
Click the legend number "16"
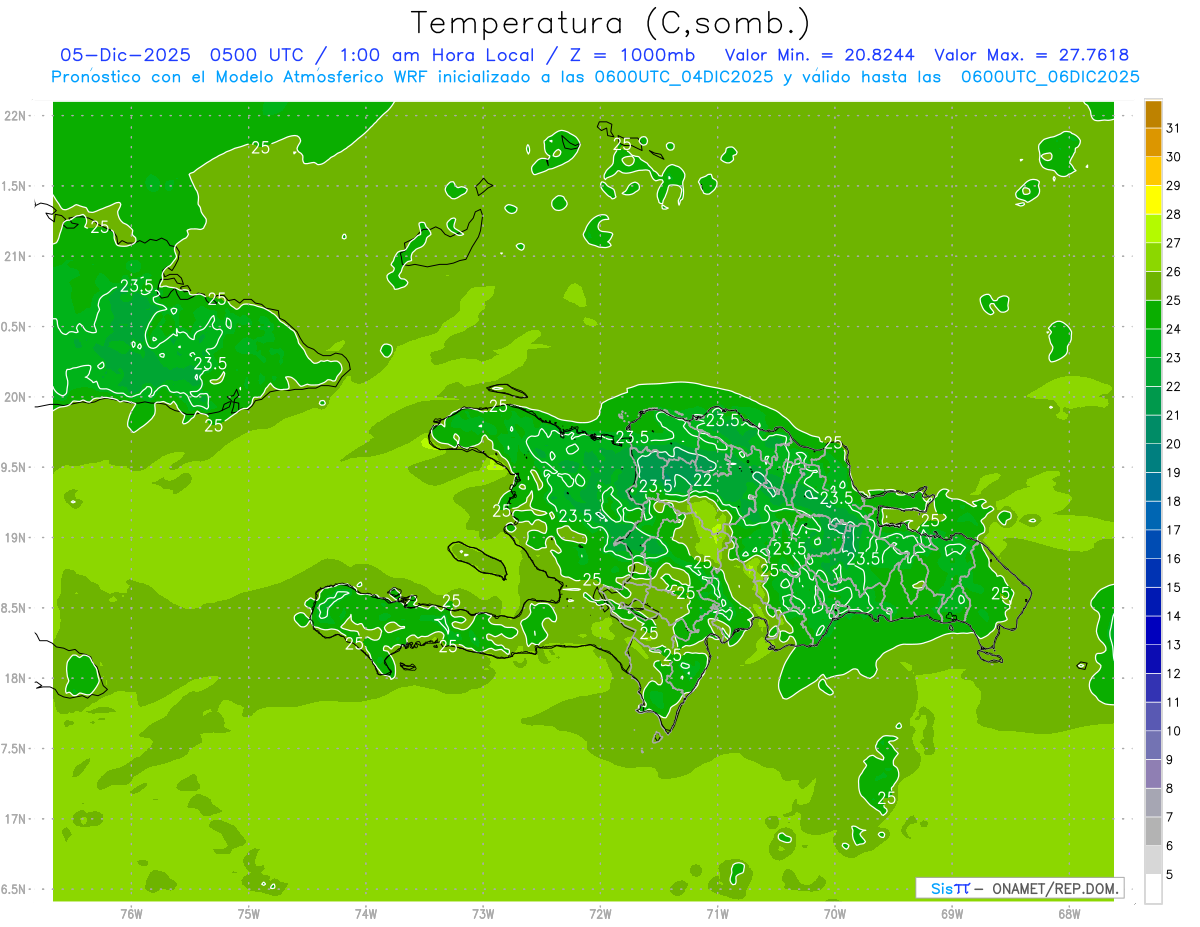(x=1174, y=558)
